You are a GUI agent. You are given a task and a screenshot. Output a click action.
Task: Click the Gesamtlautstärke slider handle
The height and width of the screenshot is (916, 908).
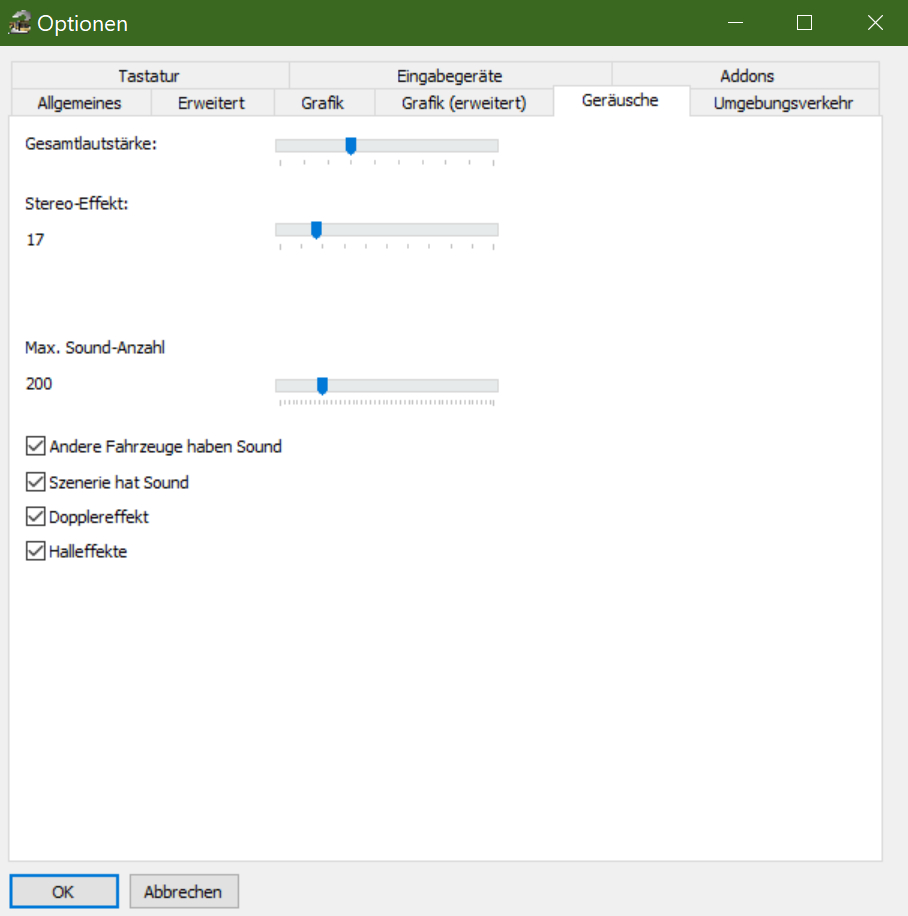351,146
